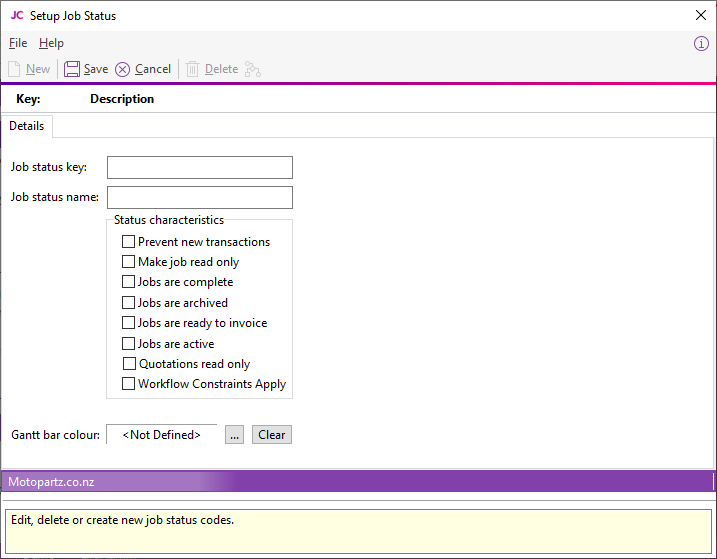Click the New document toolbar icon
The width and height of the screenshot is (717, 559).
(14, 69)
